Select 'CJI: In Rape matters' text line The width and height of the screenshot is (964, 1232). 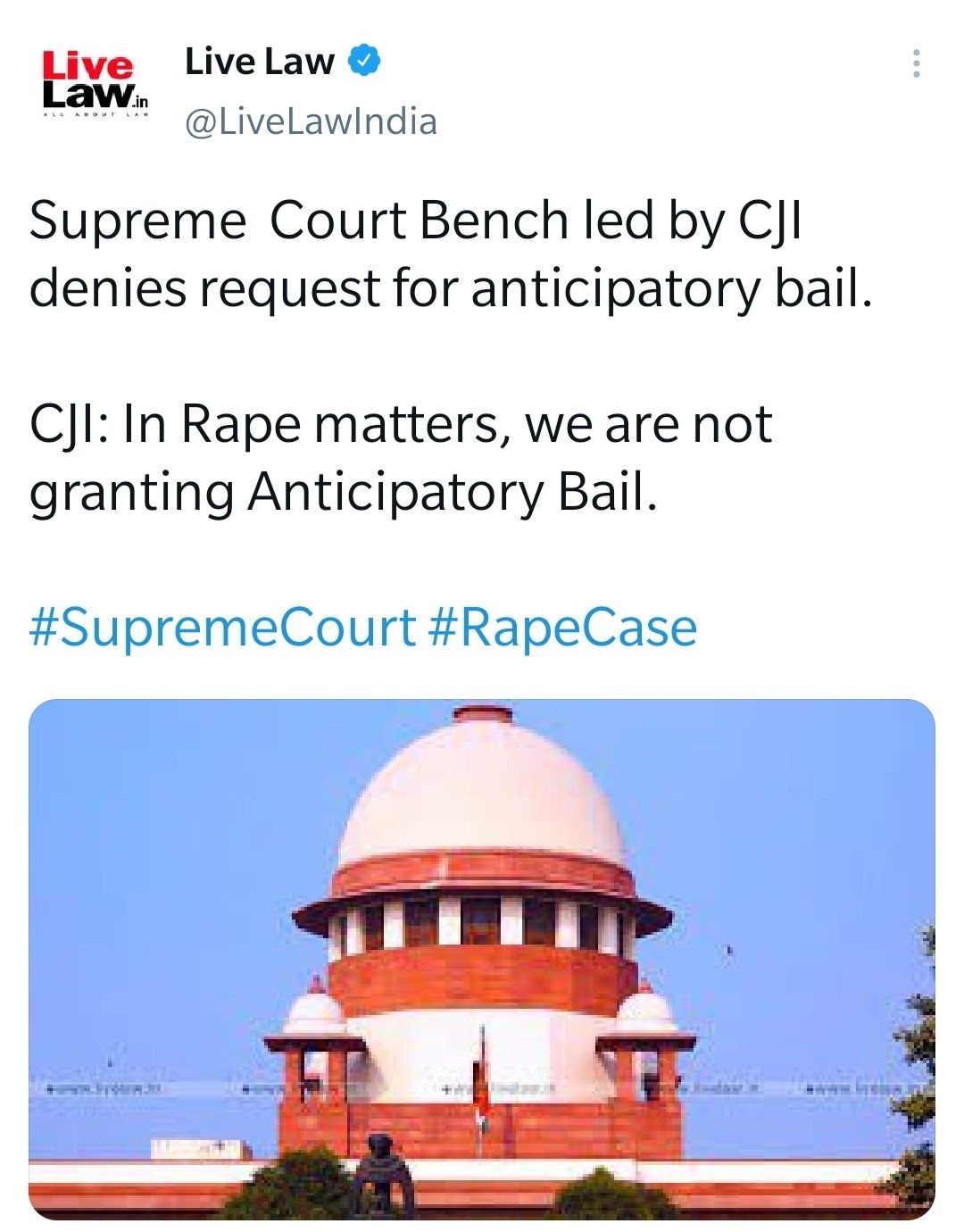[x=401, y=423]
